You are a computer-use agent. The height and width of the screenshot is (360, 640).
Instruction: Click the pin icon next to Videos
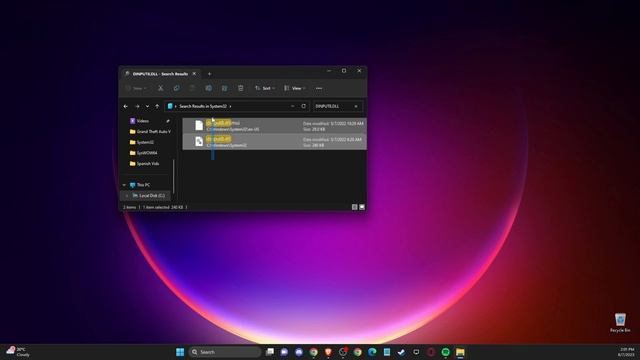point(168,121)
